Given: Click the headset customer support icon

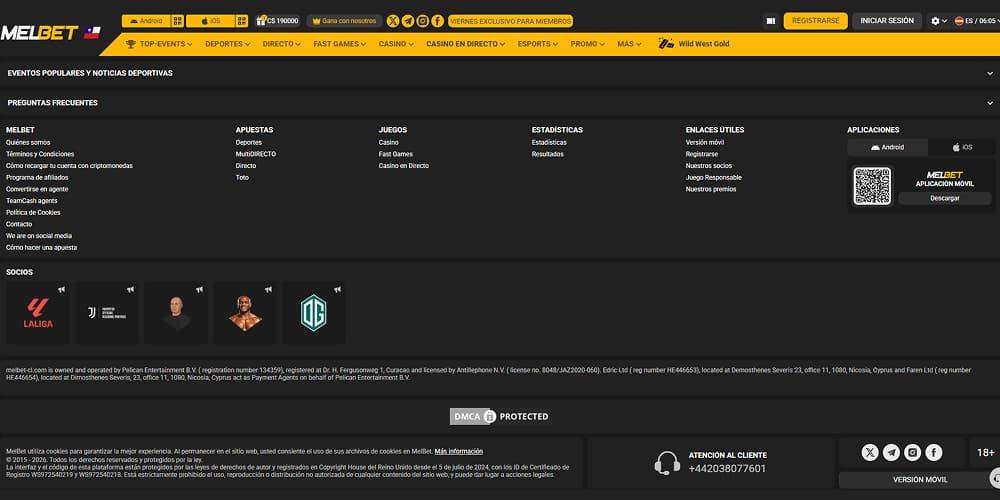Looking at the screenshot, I should 667,463.
